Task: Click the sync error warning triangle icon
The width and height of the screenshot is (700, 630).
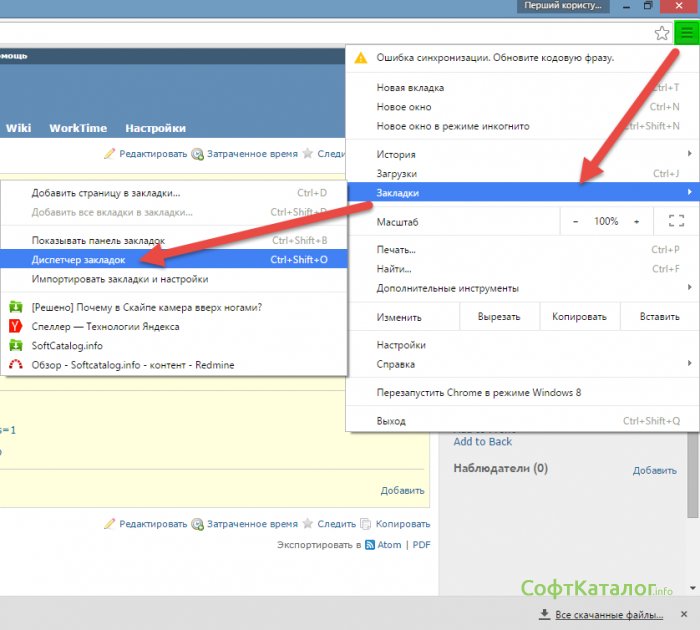Action: pyautogui.click(x=361, y=58)
